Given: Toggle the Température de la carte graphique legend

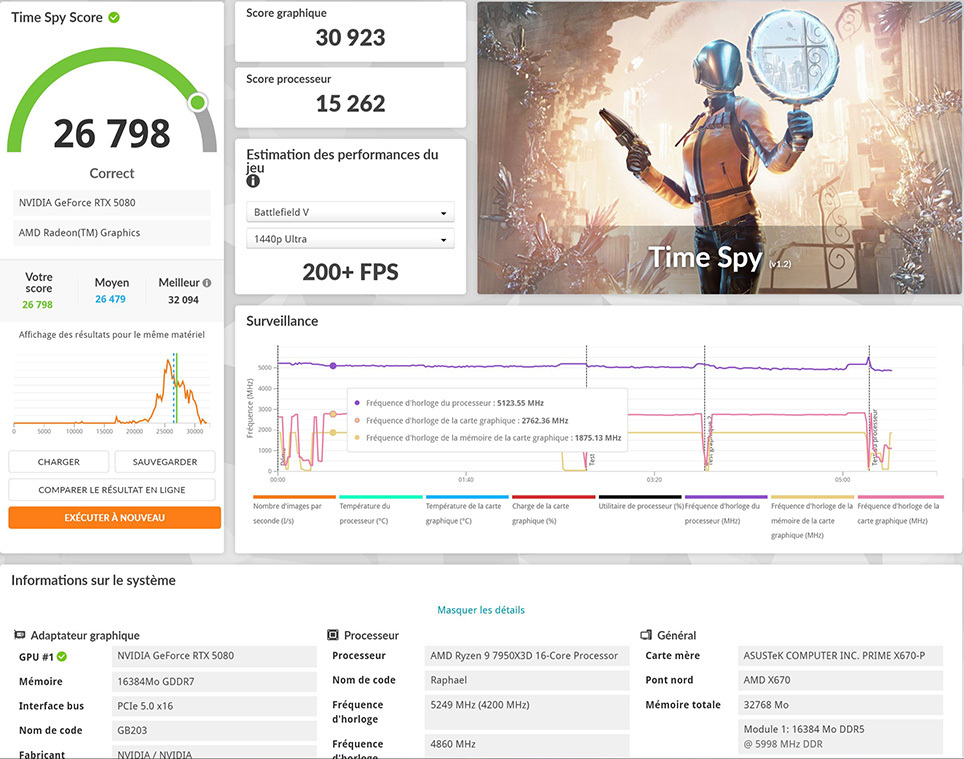Looking at the screenshot, I should point(467,511).
